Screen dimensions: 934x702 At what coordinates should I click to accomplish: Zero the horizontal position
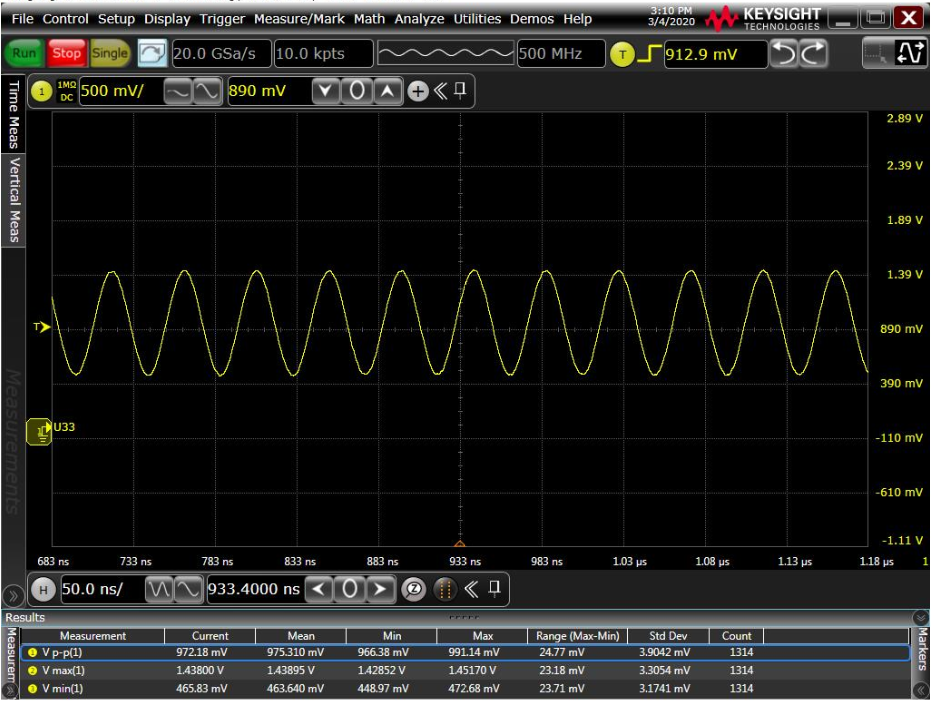350,589
